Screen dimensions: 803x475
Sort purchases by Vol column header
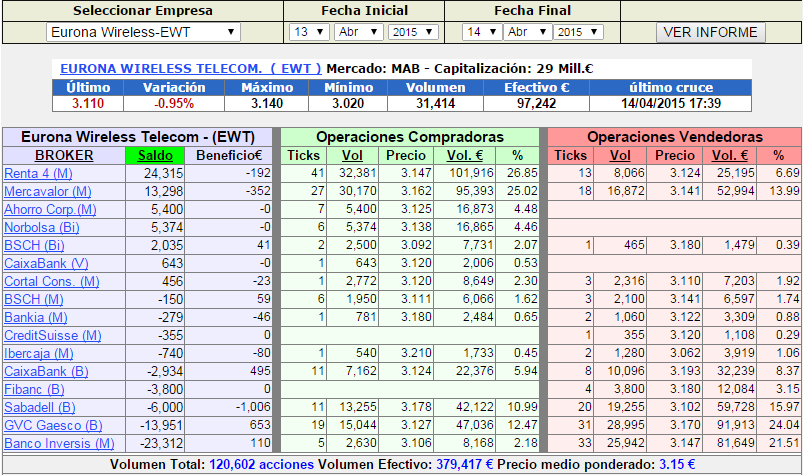point(352,155)
